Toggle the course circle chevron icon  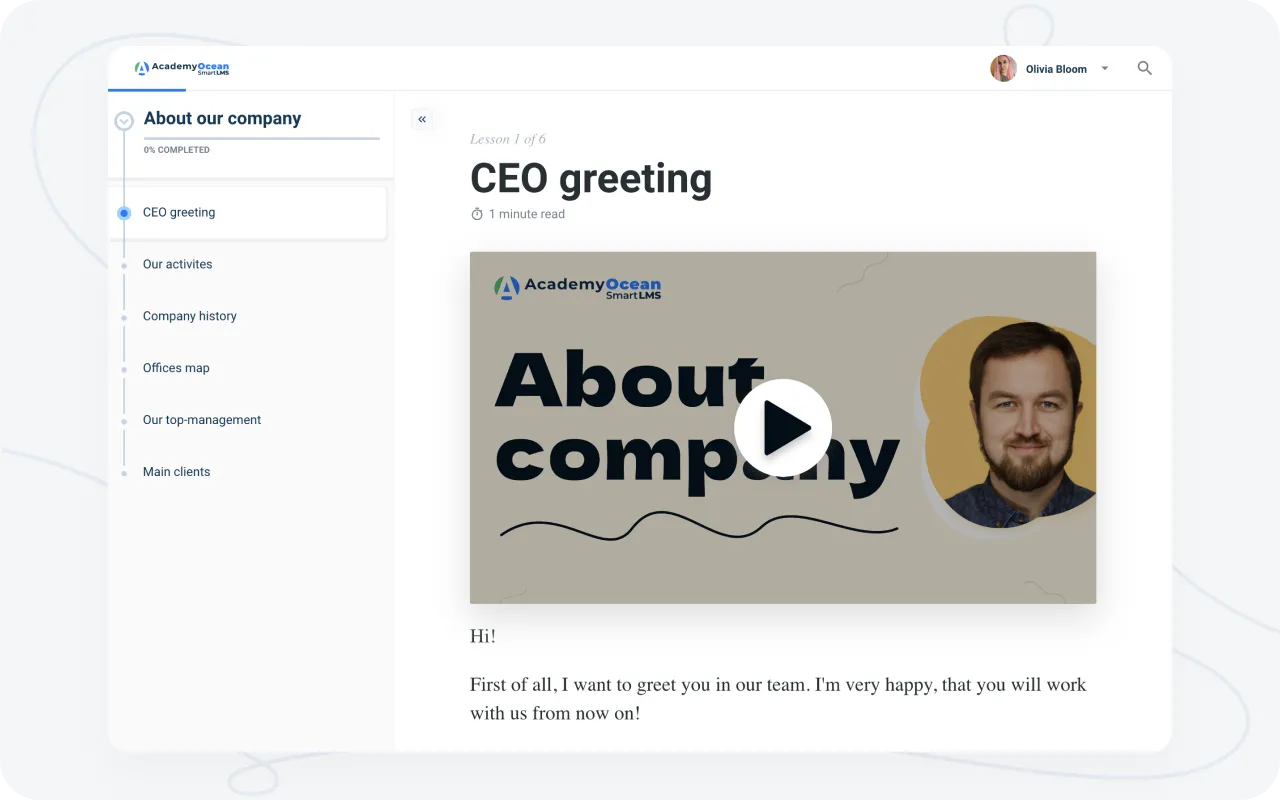pos(124,121)
